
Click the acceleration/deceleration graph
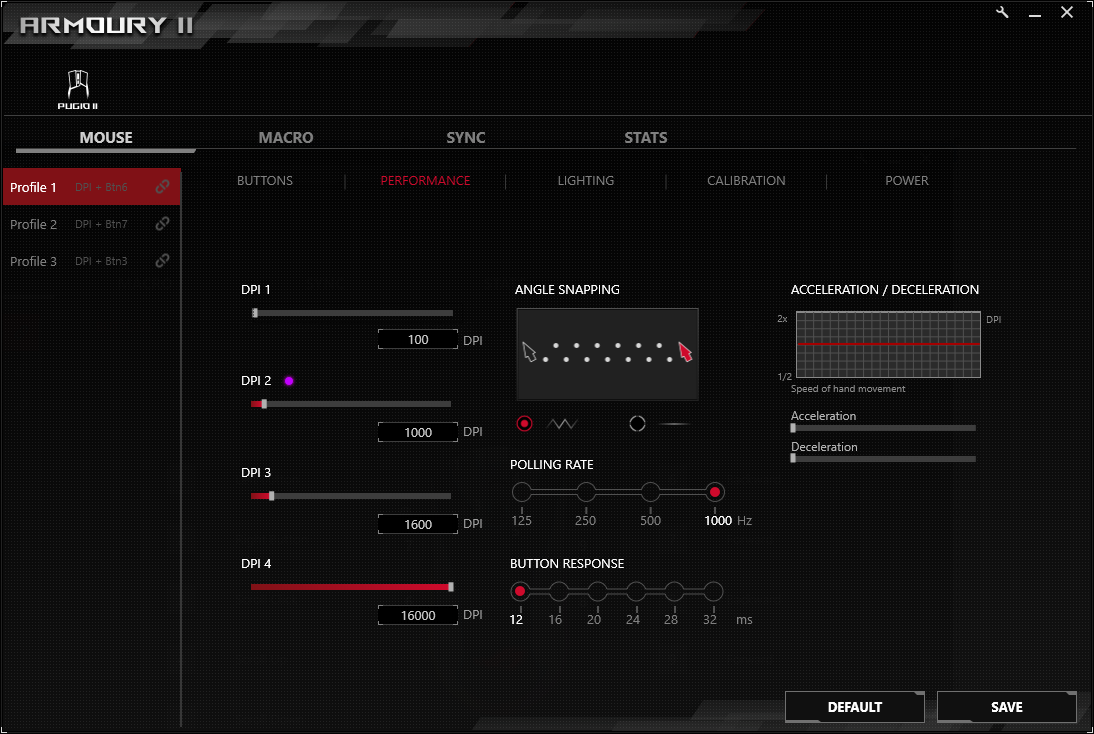click(x=888, y=345)
